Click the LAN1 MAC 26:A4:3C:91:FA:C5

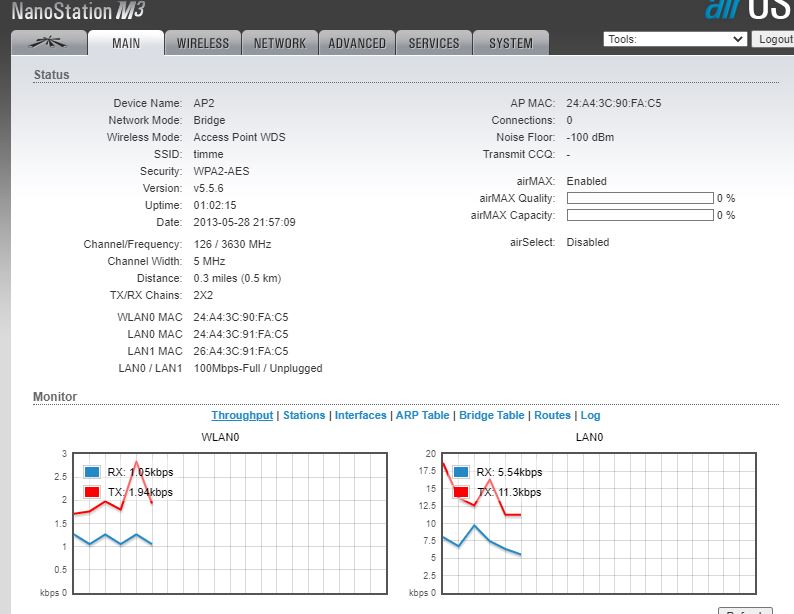(x=241, y=351)
